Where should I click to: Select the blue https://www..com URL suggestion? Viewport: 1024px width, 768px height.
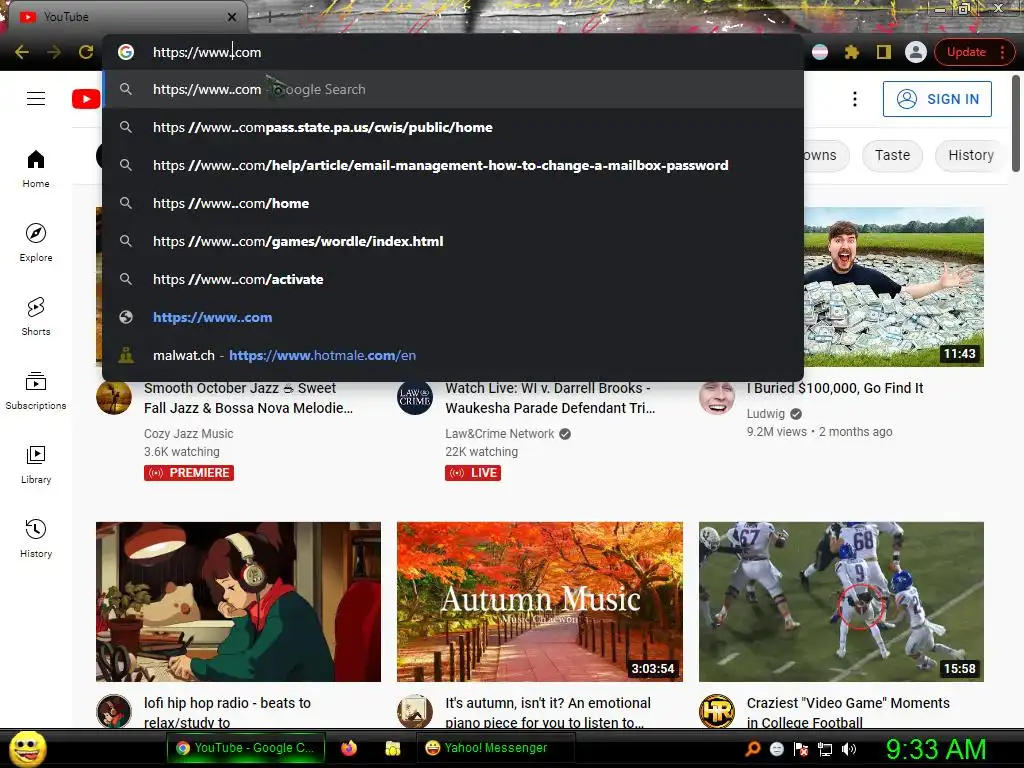(x=453, y=317)
